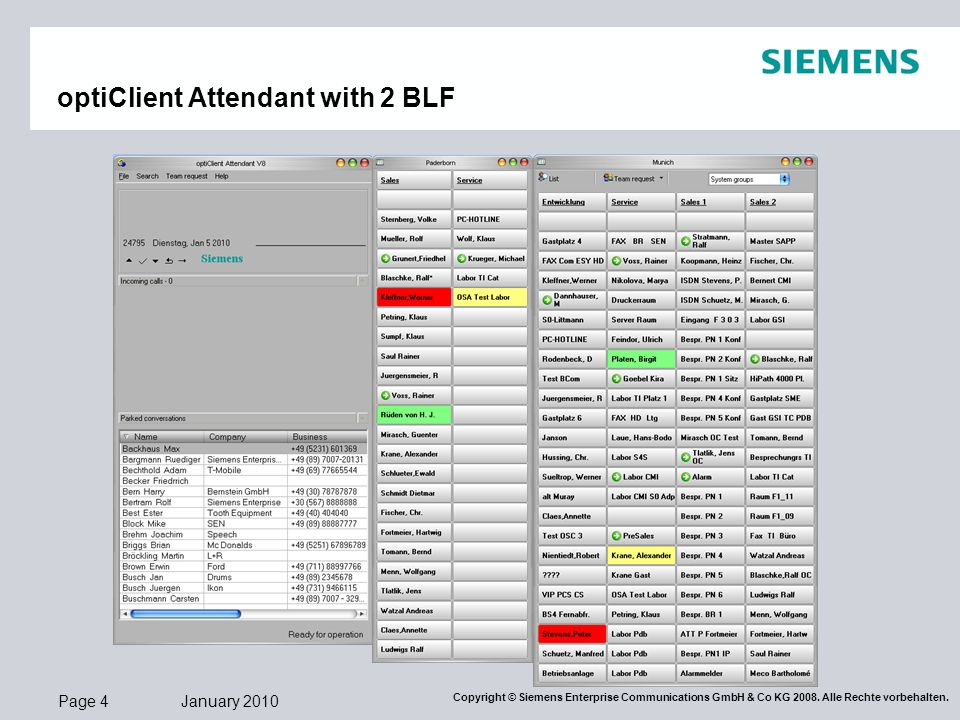The image size is (960, 720).
Task: Click the Druckerraum button in Munich
Action: [641, 300]
